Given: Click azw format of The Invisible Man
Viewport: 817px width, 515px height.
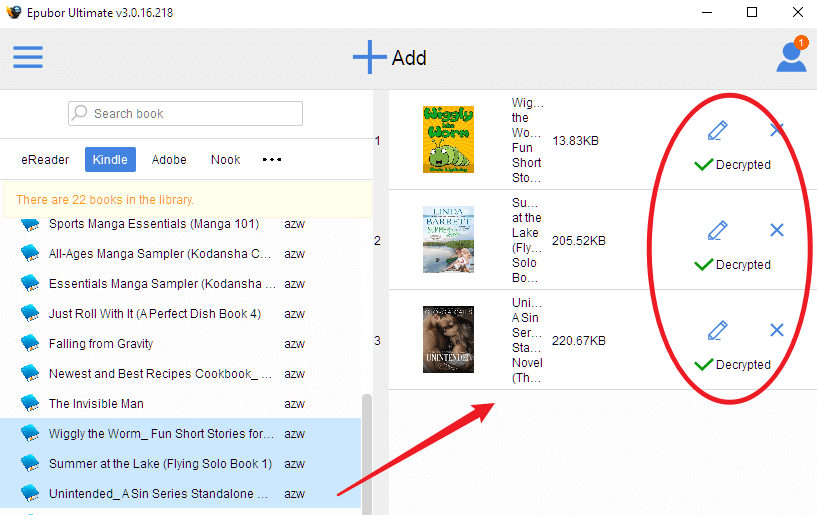Looking at the screenshot, I should click(x=294, y=404).
